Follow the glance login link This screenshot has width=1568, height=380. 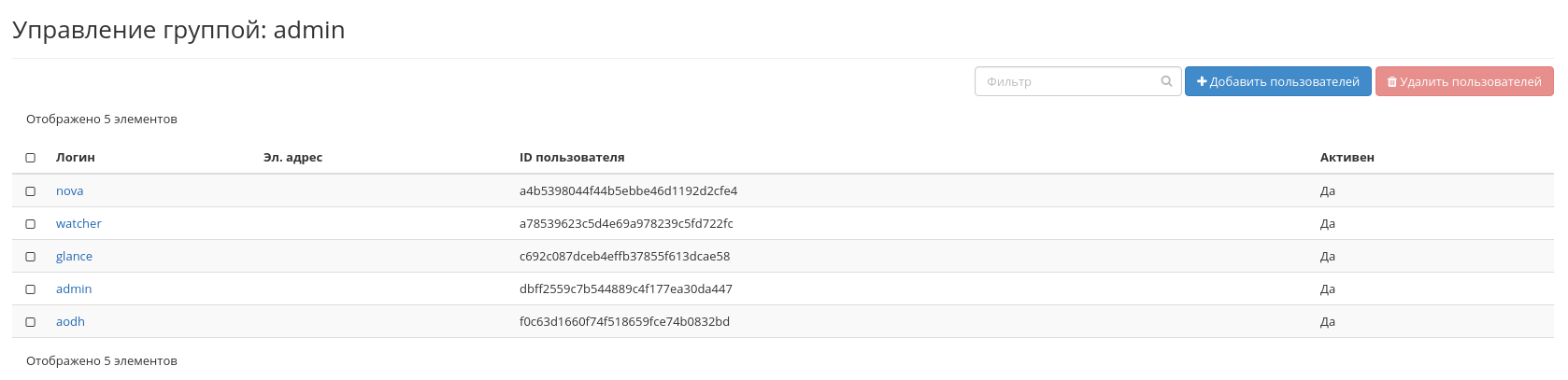click(74, 257)
